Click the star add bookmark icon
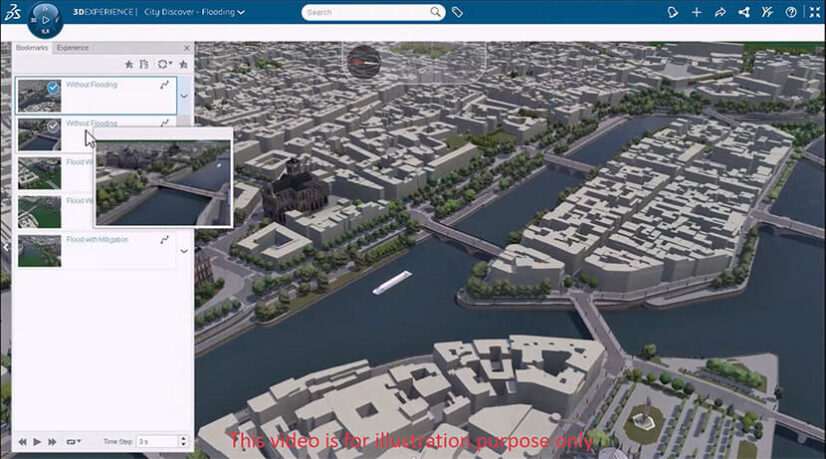 [128, 64]
